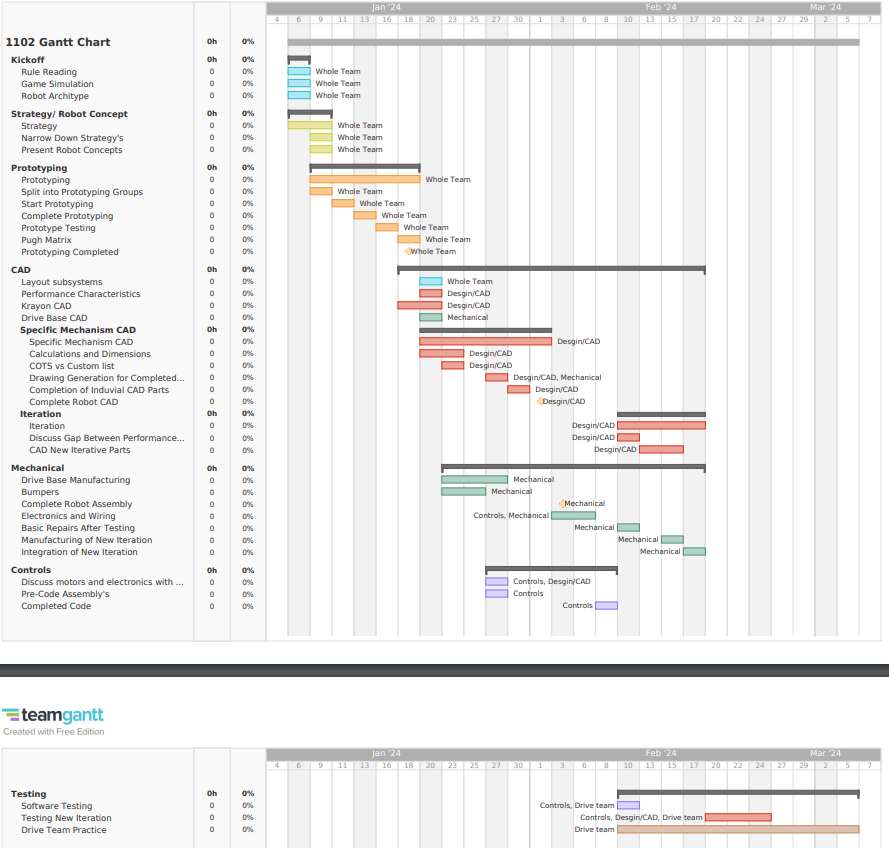Select the Drive Team Practice task bar

point(738,830)
